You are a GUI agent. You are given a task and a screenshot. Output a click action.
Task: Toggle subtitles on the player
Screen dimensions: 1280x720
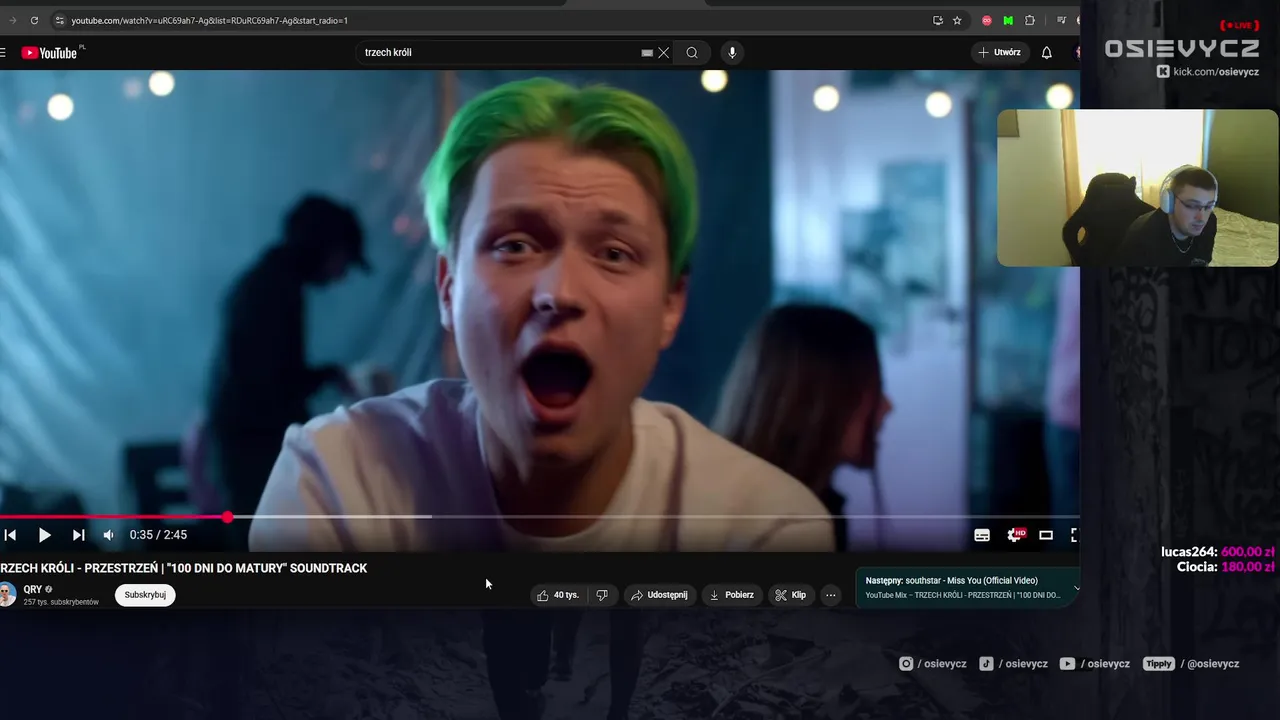[x=982, y=535]
